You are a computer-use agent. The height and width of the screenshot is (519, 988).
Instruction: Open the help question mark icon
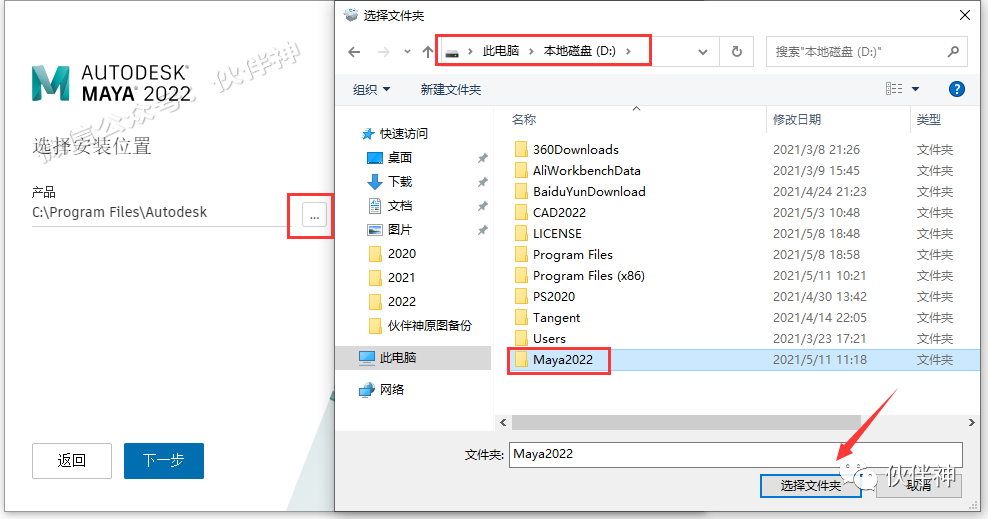point(956,89)
